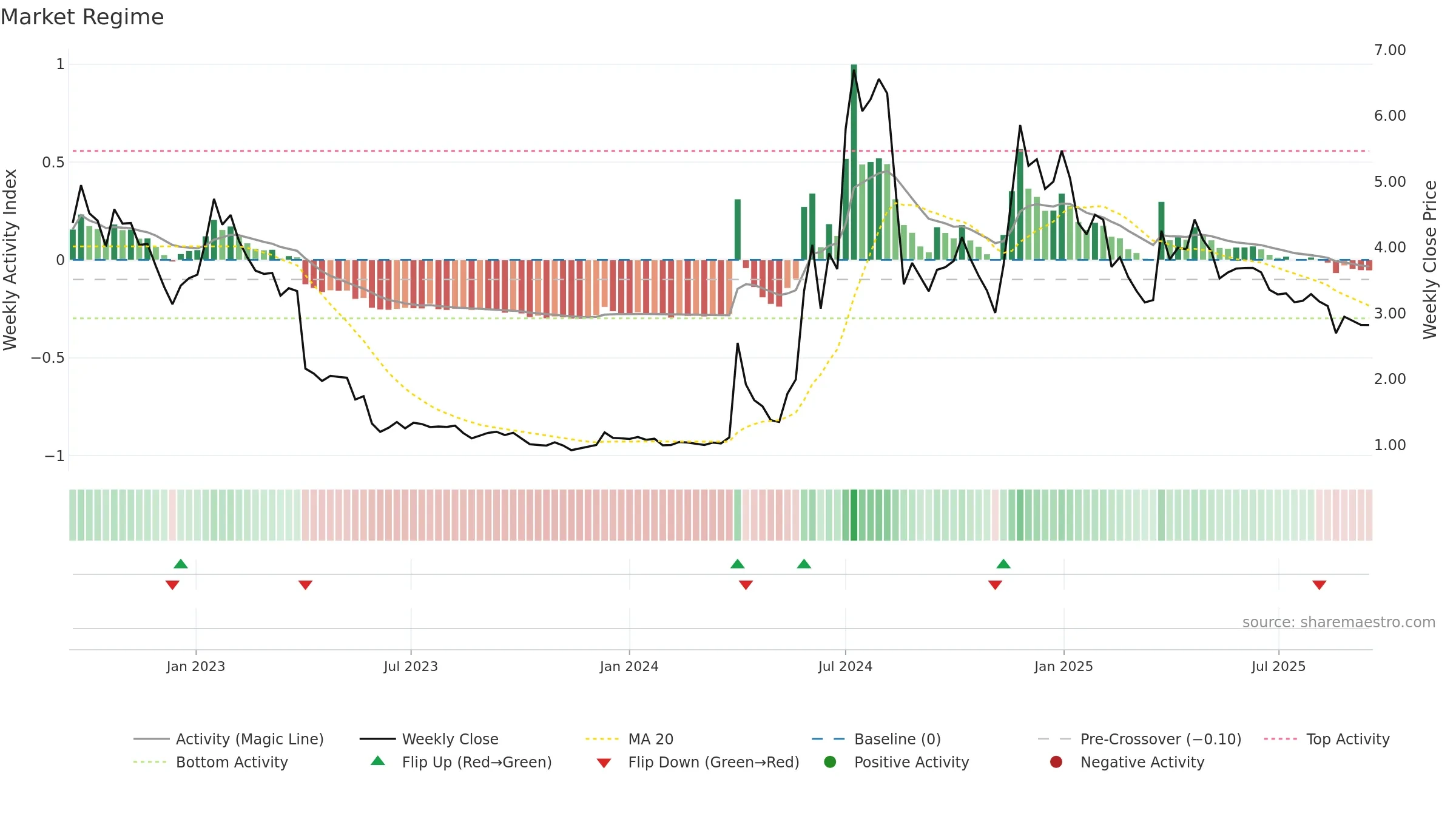1456x819 pixels.
Task: Click the 3.00 price axis tick
Action: click(1389, 313)
